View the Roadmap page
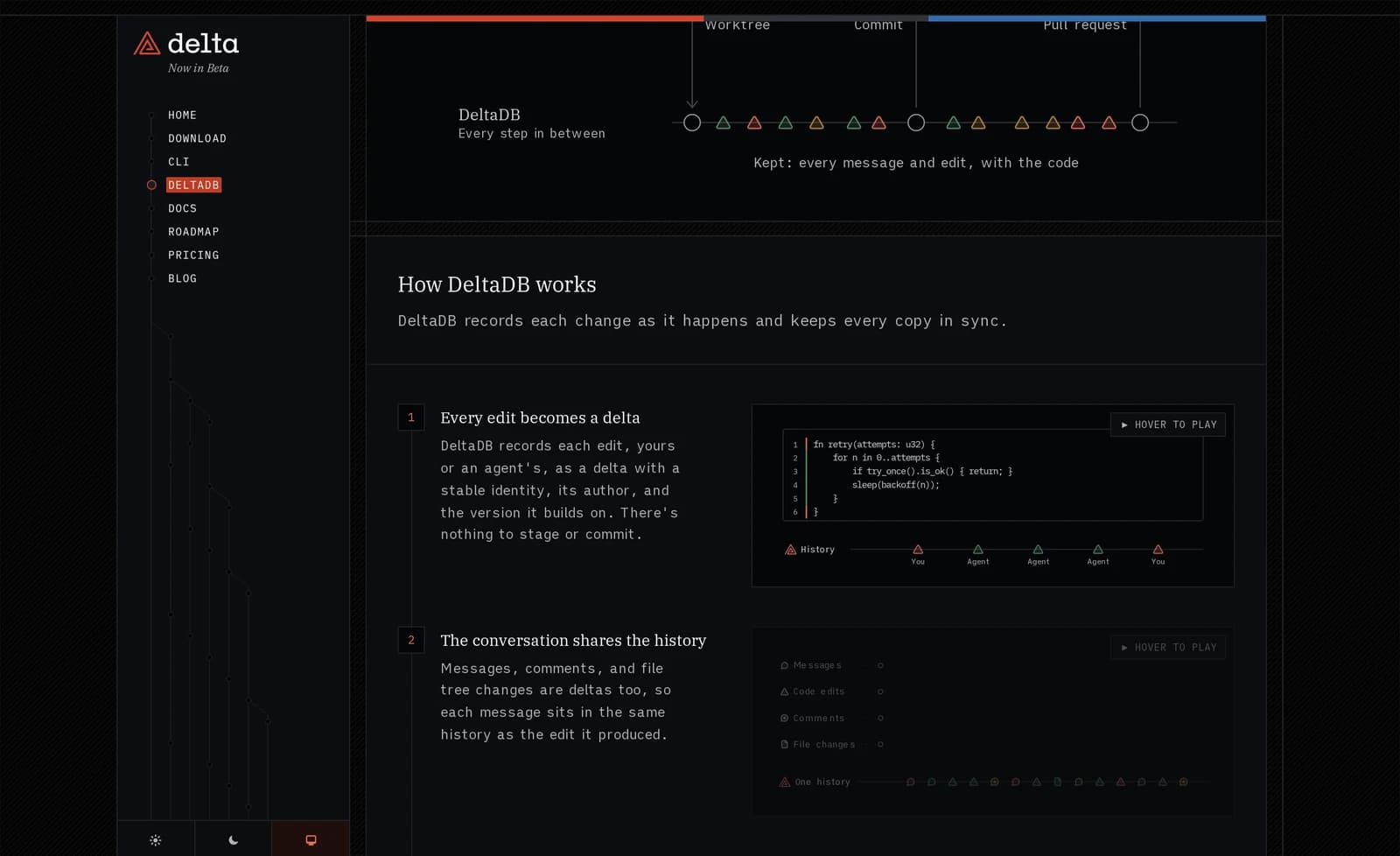This screenshot has width=1400, height=856. coord(193,232)
